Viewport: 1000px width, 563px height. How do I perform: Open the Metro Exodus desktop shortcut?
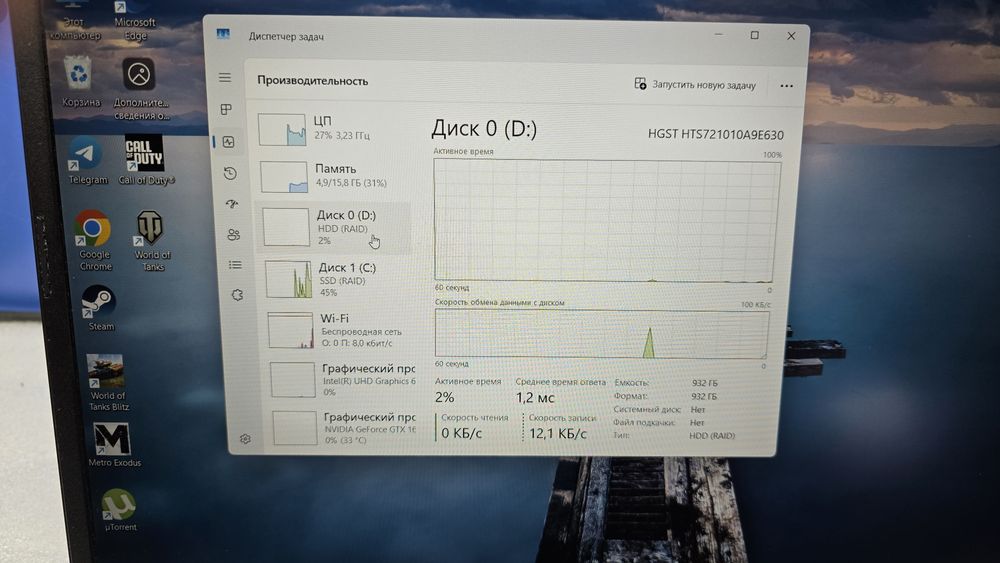[114, 445]
